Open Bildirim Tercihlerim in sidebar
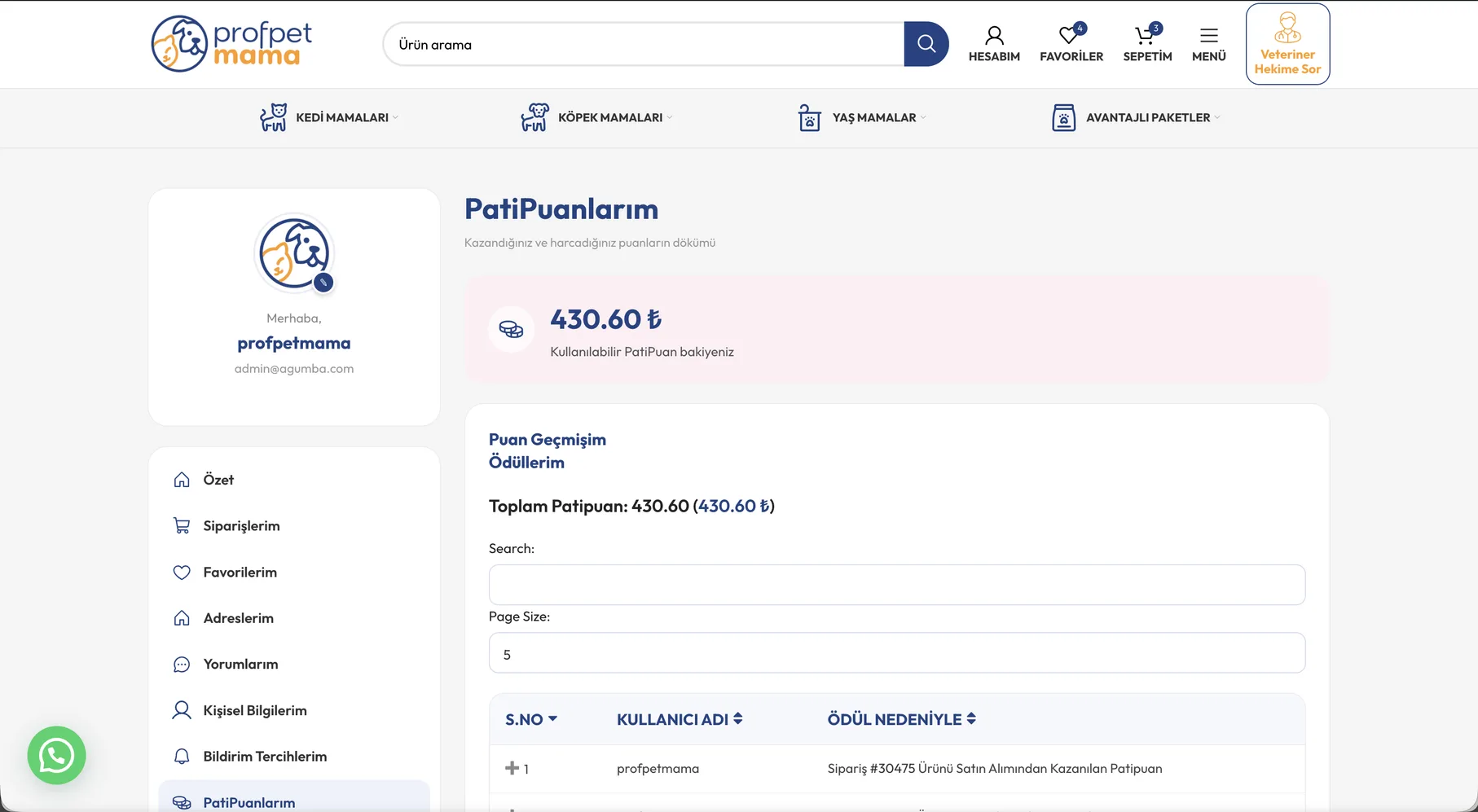The image size is (1478, 812). (x=294, y=757)
